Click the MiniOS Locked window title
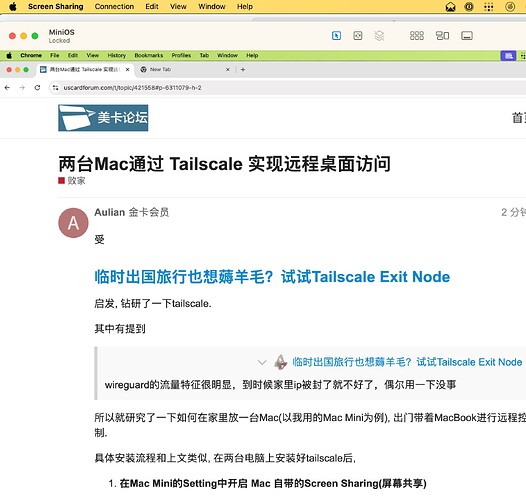Screen dimensions: 526x500 coord(61,36)
